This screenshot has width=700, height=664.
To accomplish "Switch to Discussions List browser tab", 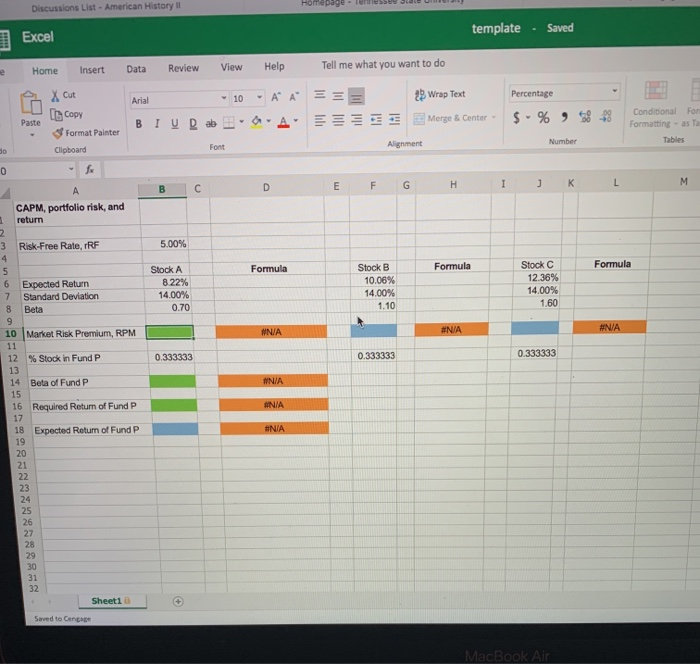I will (x=106, y=7).
